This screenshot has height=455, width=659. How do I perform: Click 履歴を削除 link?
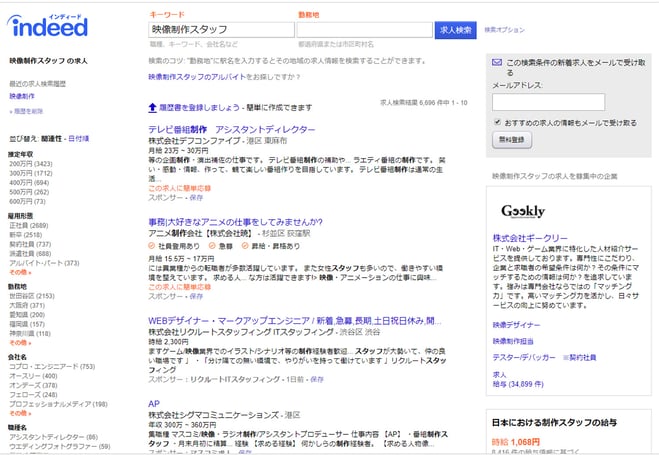pyautogui.click(x=26, y=111)
